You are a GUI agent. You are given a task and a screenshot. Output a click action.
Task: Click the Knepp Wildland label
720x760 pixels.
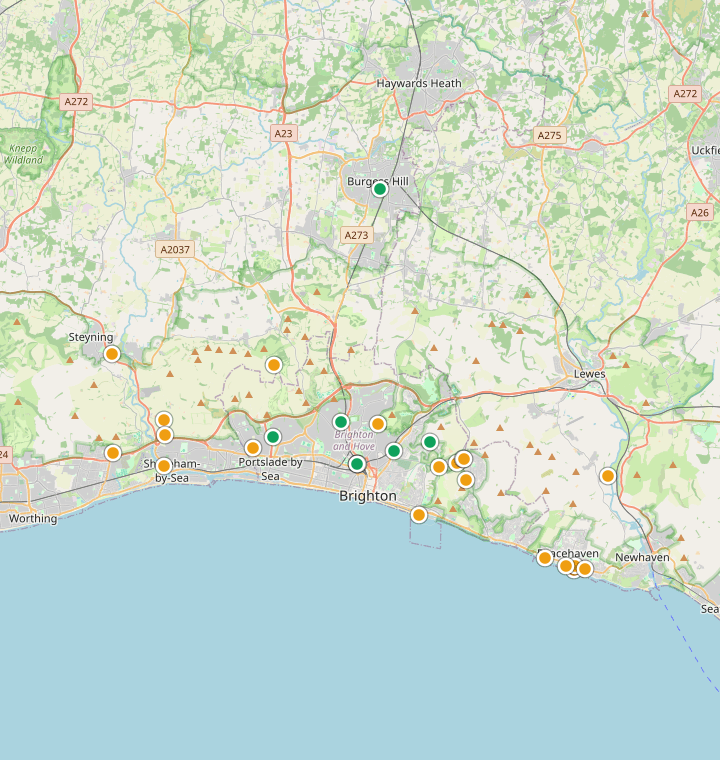23,154
